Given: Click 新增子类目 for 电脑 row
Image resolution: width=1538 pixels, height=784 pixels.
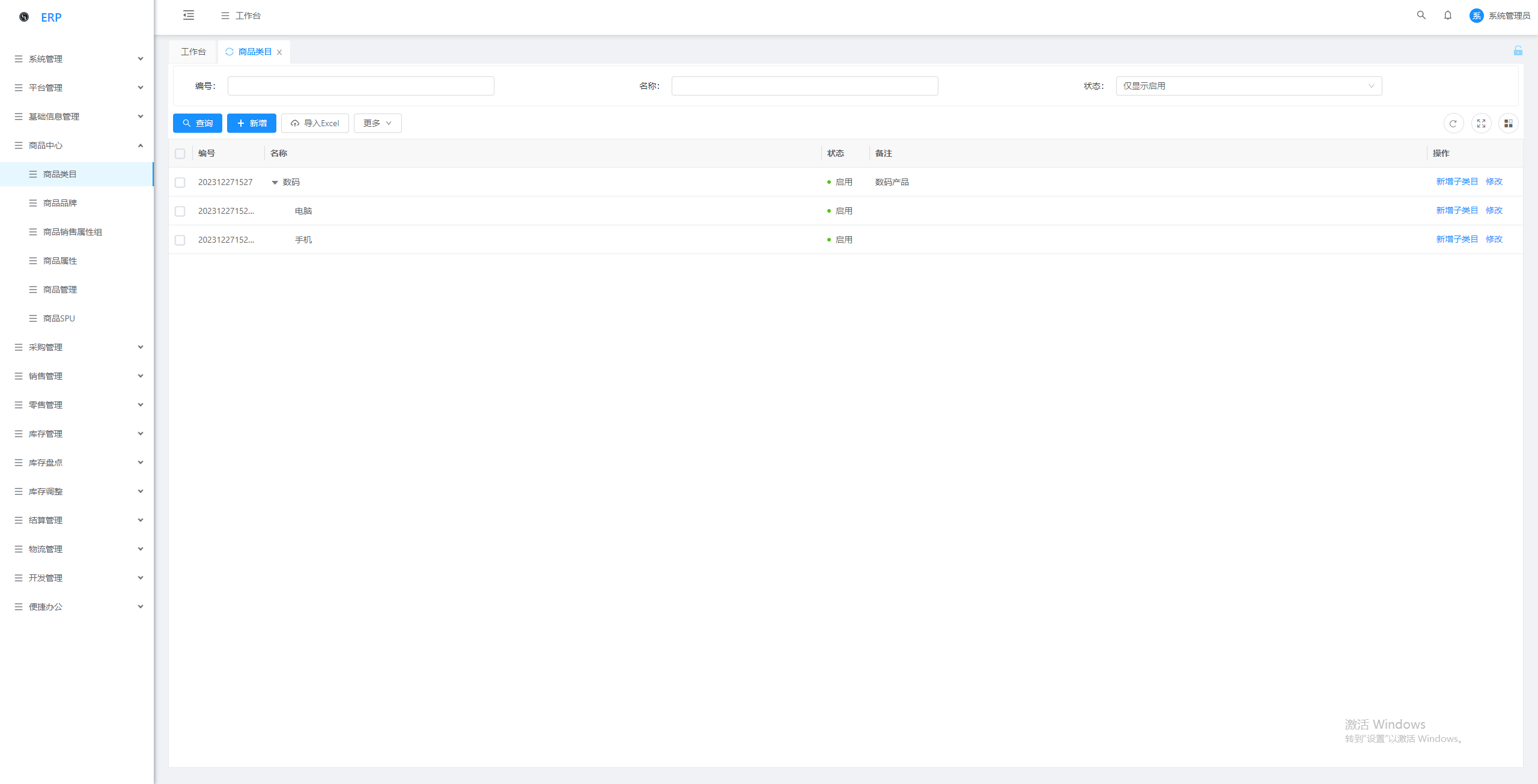Looking at the screenshot, I should coord(1457,210).
